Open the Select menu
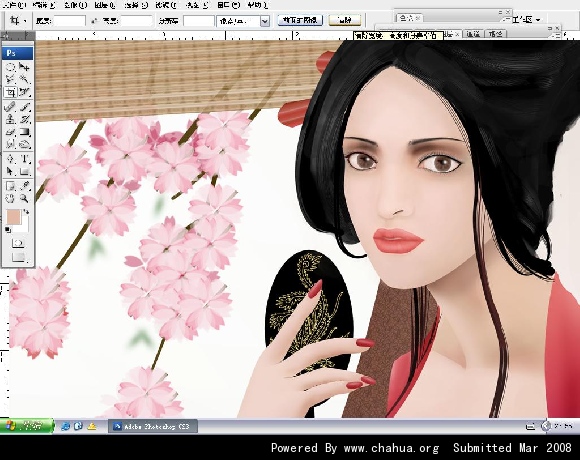The height and width of the screenshot is (460, 580). (x=135, y=5)
